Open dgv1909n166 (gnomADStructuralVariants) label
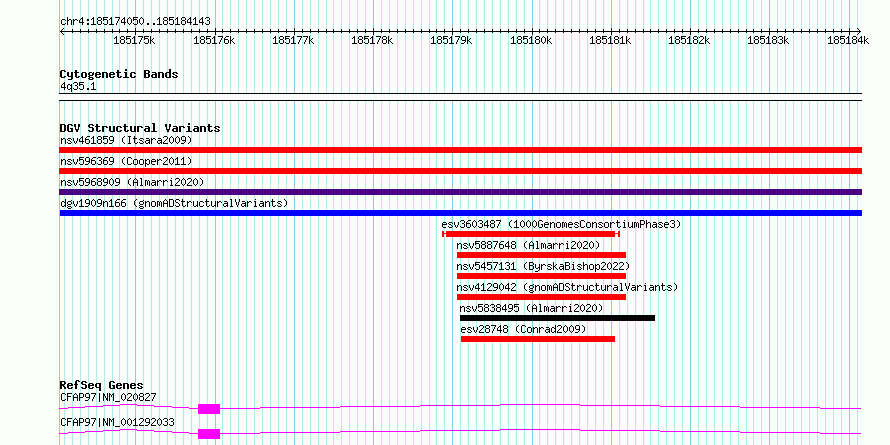This screenshot has width=890, height=445. click(174, 203)
